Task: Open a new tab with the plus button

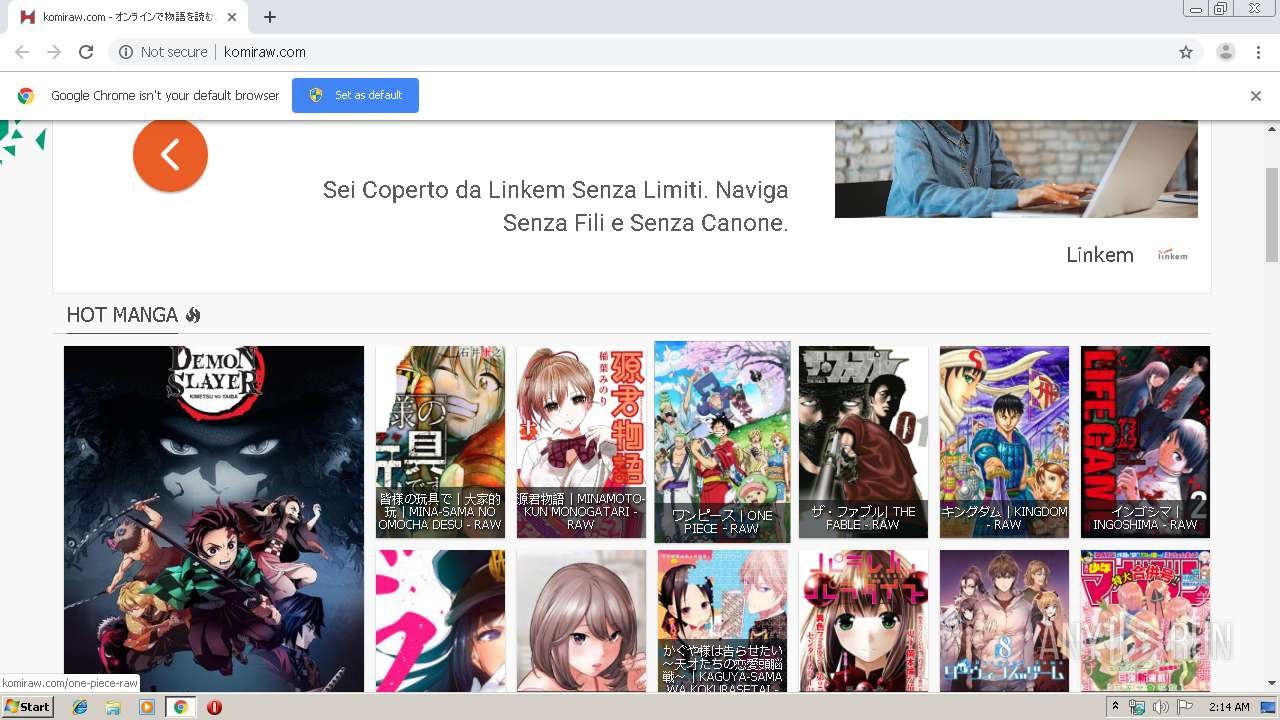Action: click(x=270, y=17)
